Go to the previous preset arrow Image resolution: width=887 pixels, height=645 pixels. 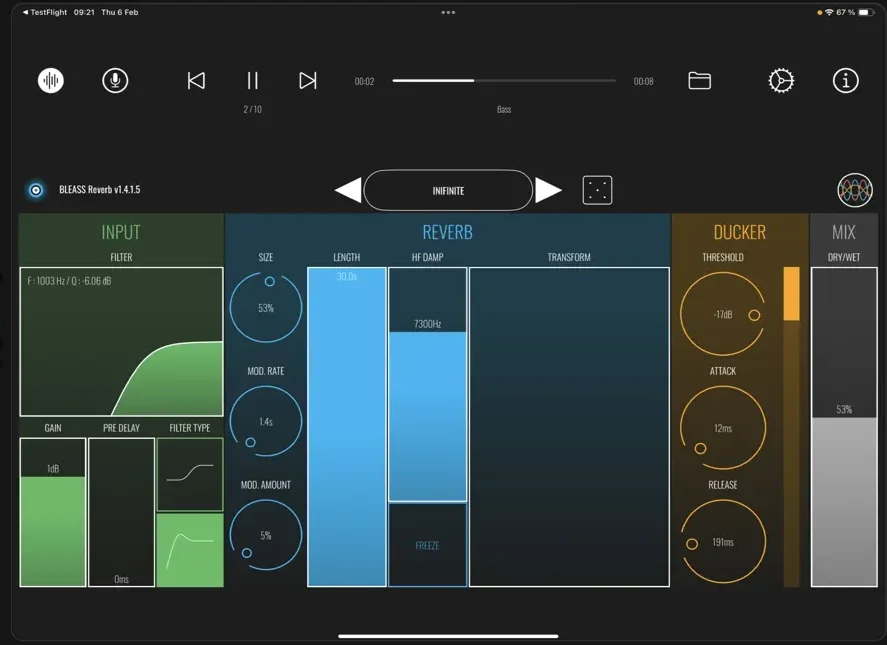348,190
